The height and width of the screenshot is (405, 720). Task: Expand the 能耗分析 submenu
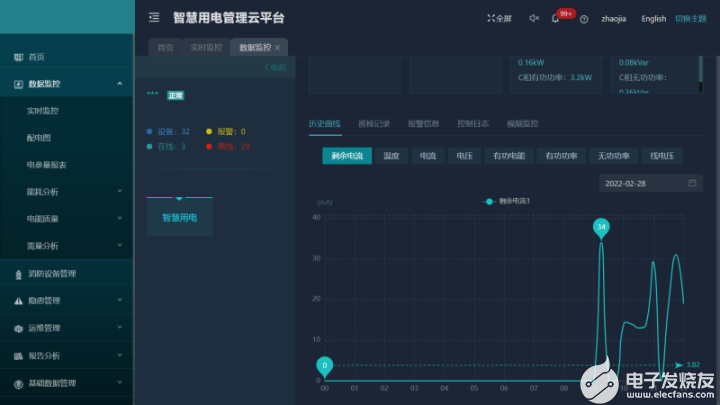(x=67, y=191)
